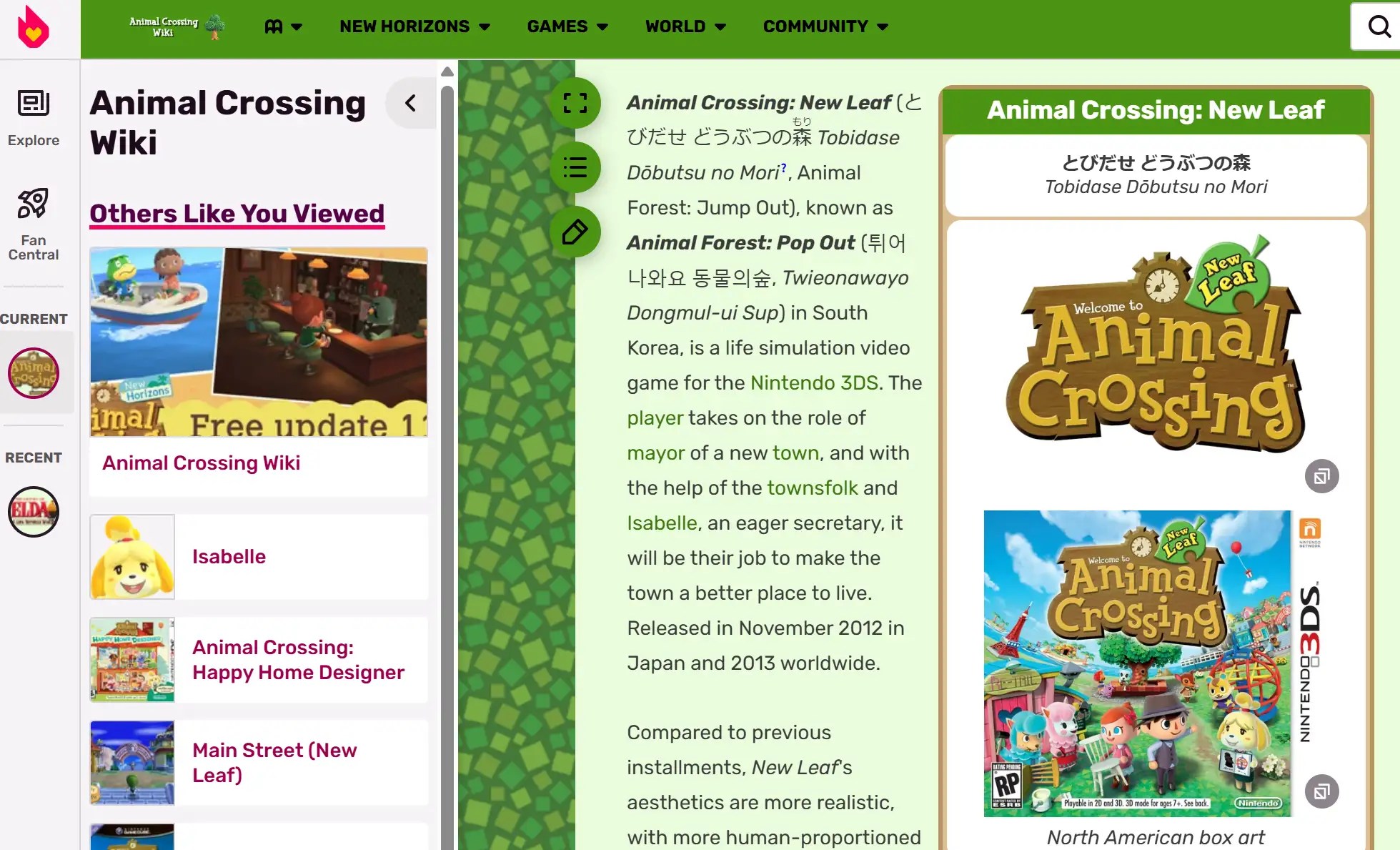The image size is (1400, 850).
Task: Expand the WORLD dropdown arrow
Action: pos(720,27)
